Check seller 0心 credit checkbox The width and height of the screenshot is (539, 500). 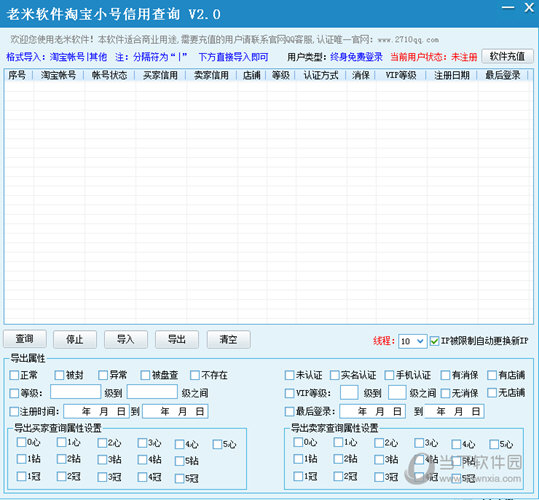pos(298,442)
